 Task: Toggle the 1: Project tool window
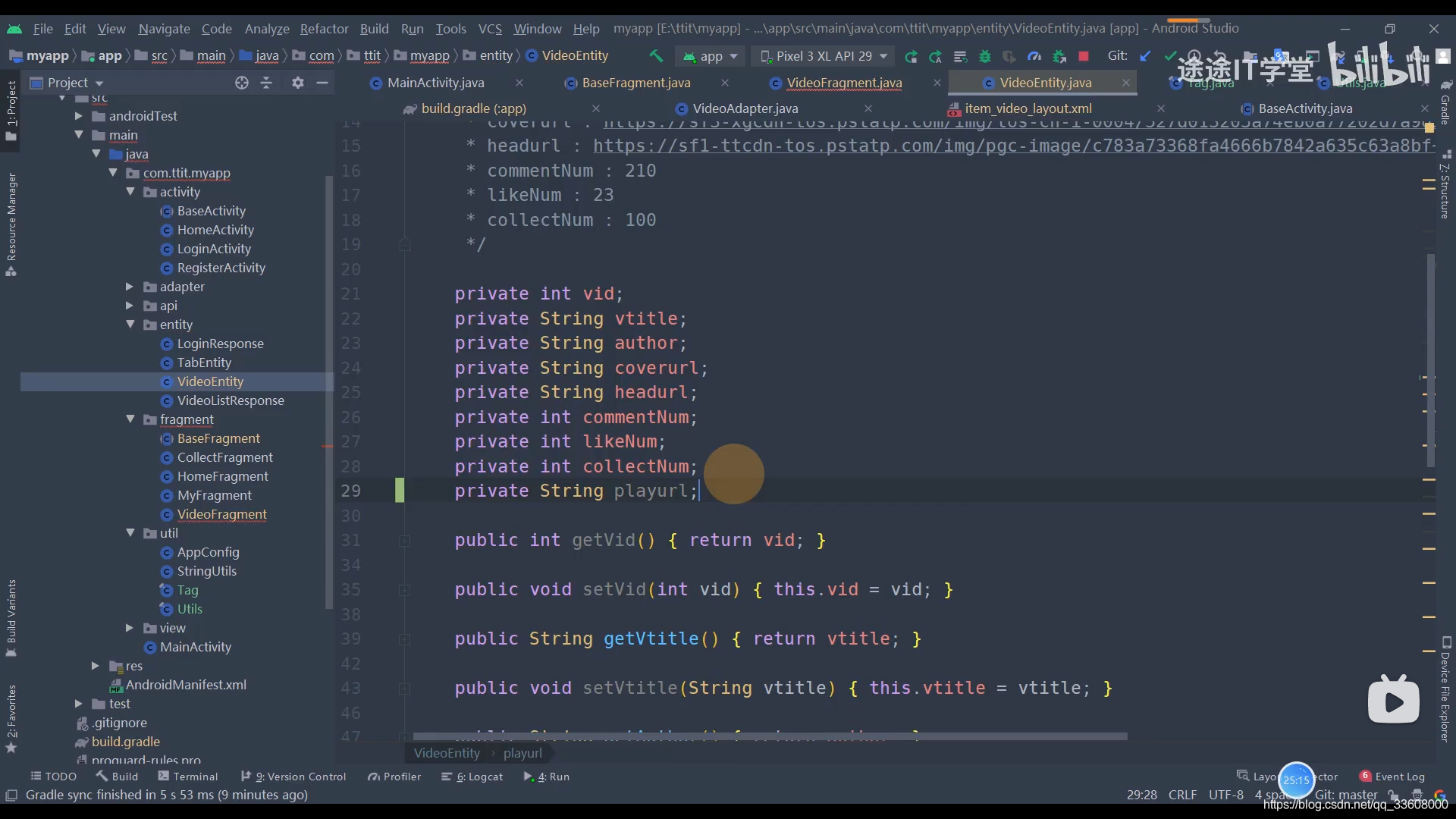[11, 110]
